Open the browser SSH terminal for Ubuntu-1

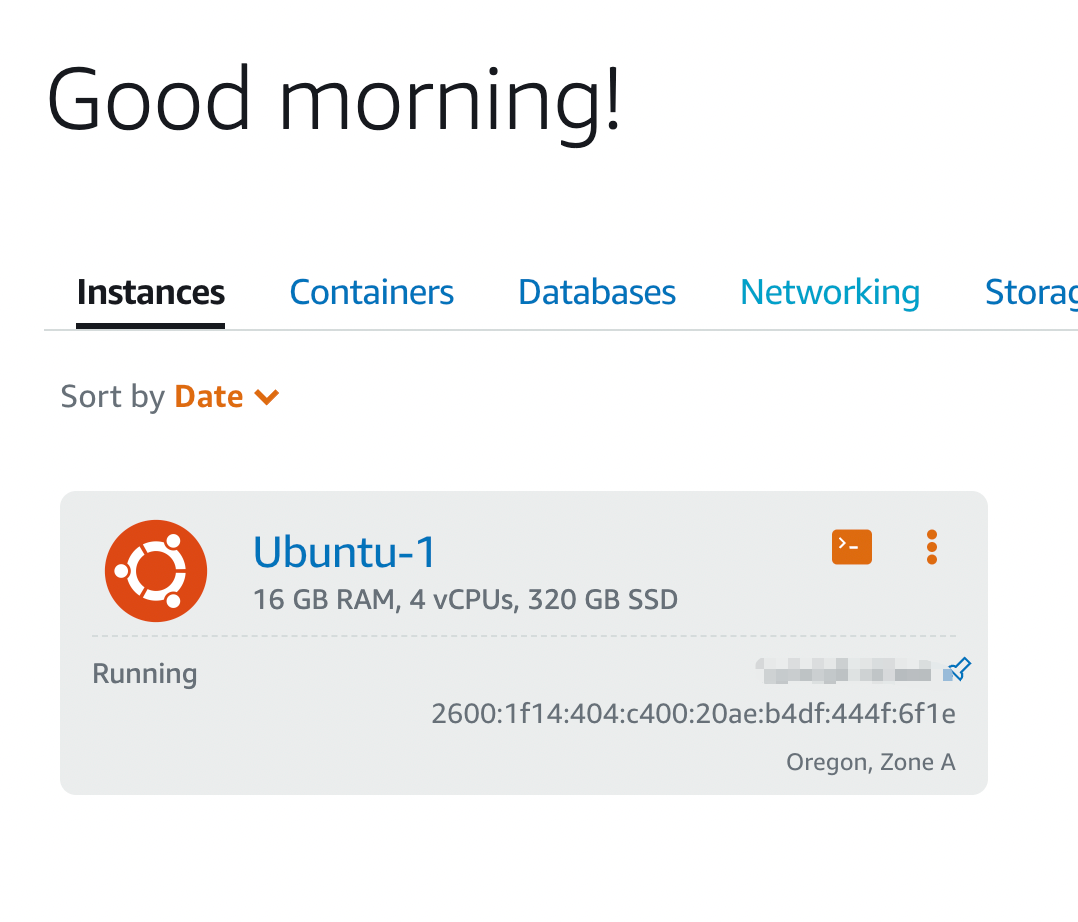pos(851,546)
